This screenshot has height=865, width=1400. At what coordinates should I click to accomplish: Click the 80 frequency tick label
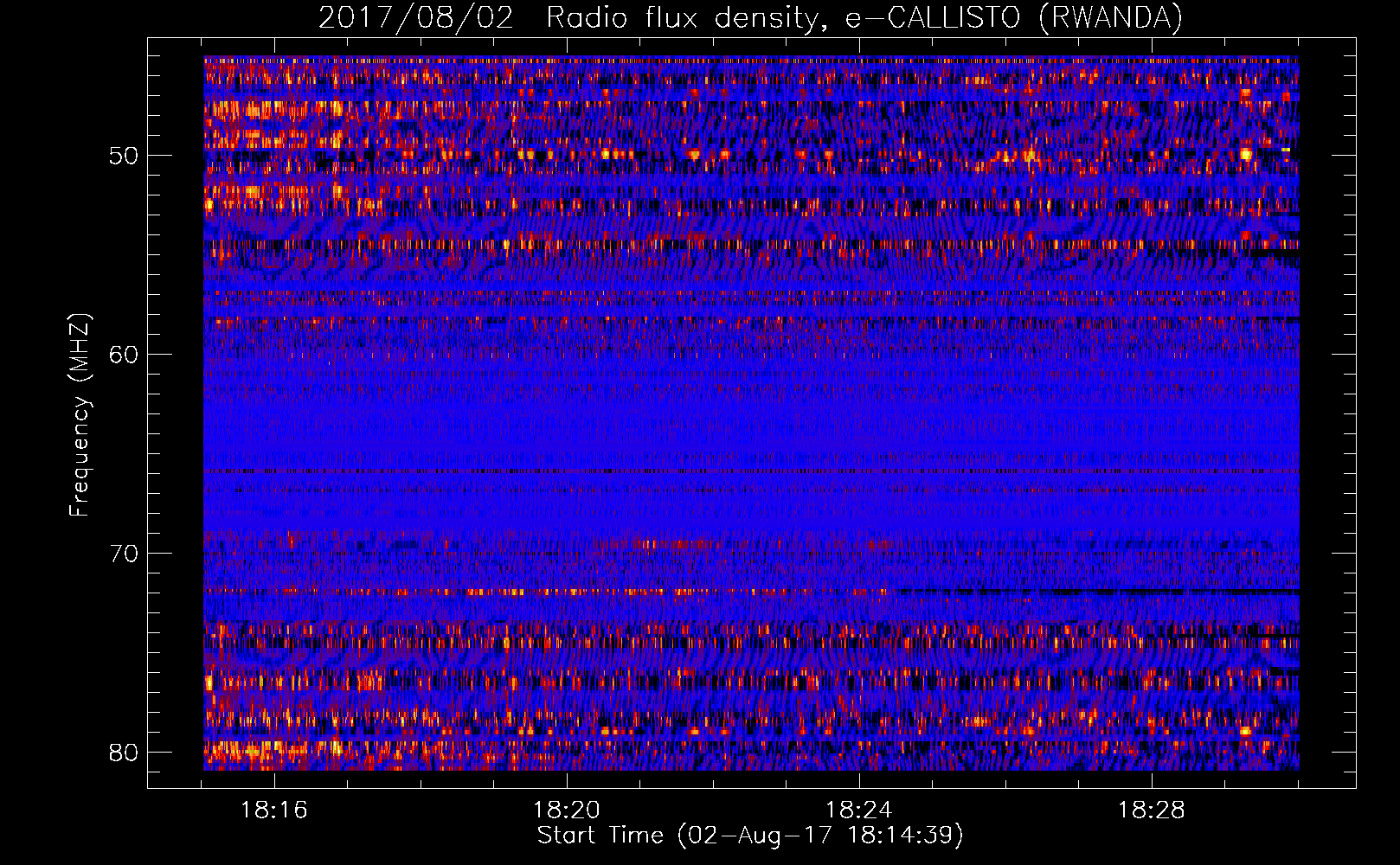tap(124, 753)
